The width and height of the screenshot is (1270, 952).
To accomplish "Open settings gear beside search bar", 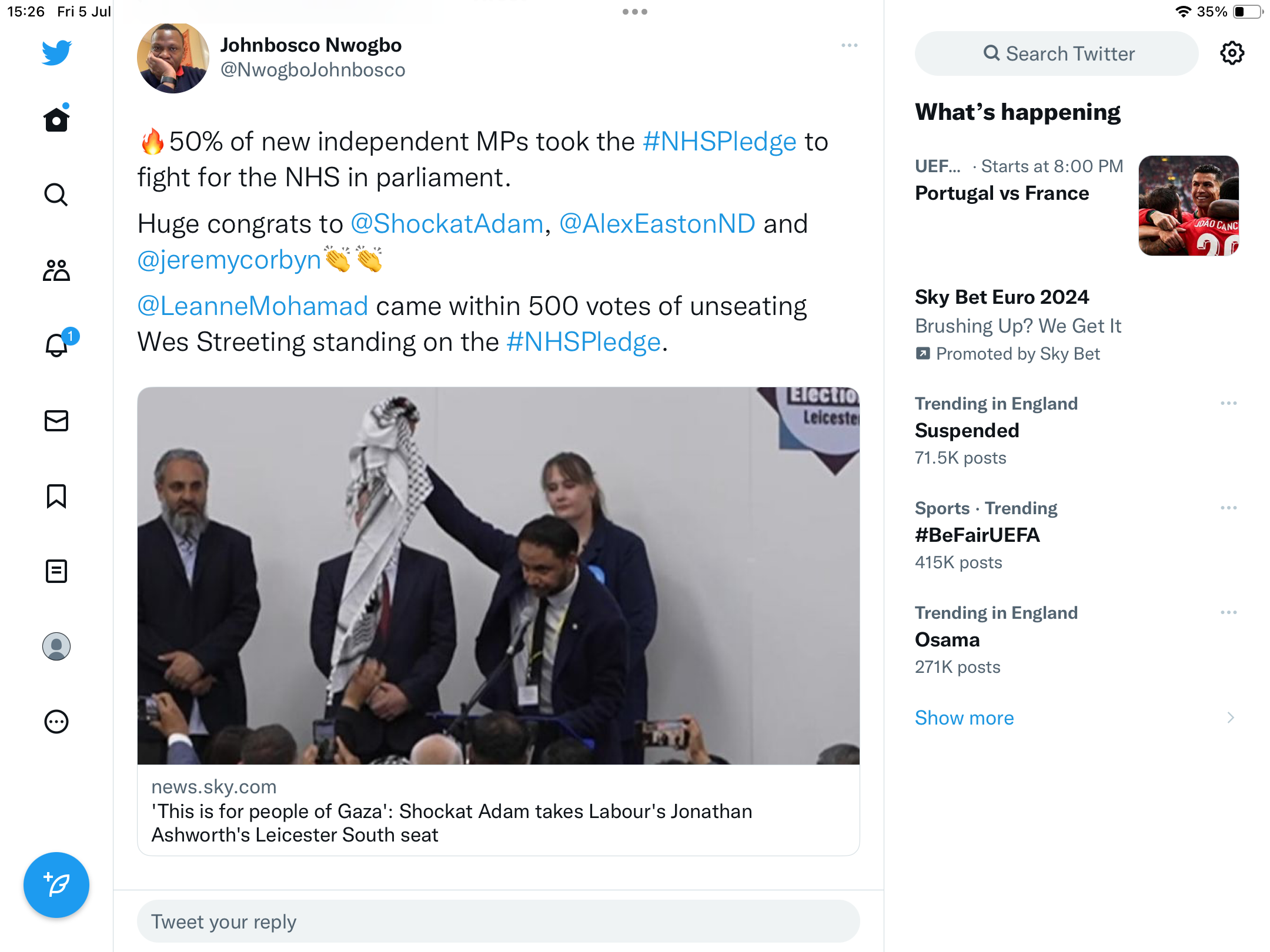I will pos(1232,53).
